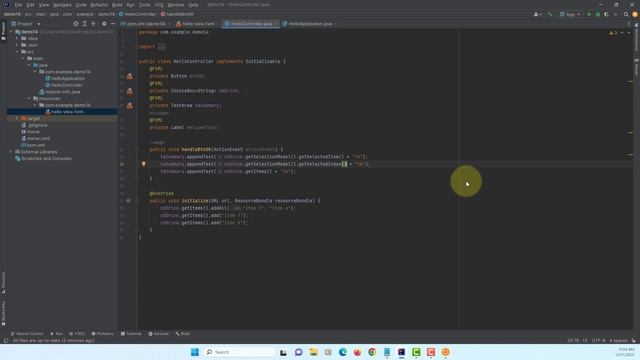This screenshot has width=640, height=360.
Task: Open the VCS menu
Action: [x=159, y=5]
